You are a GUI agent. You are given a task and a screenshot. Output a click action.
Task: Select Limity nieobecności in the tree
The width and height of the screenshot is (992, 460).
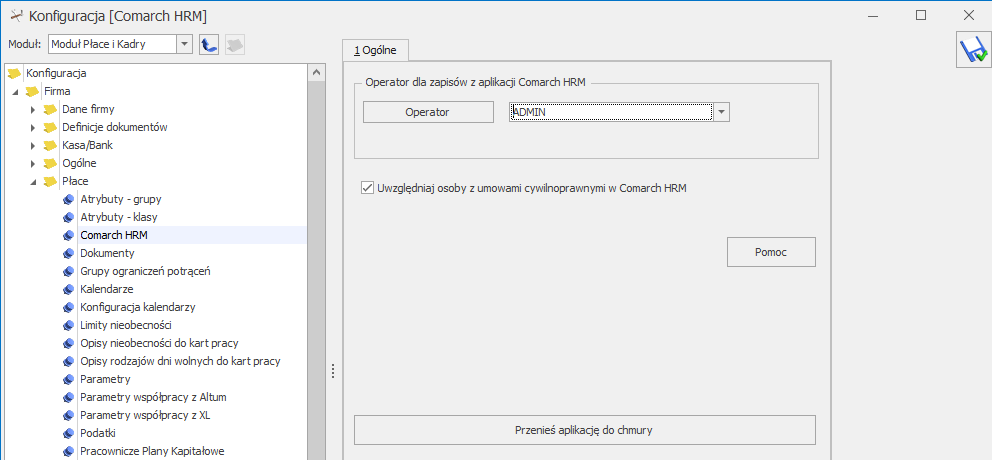pyautogui.click(x=126, y=325)
